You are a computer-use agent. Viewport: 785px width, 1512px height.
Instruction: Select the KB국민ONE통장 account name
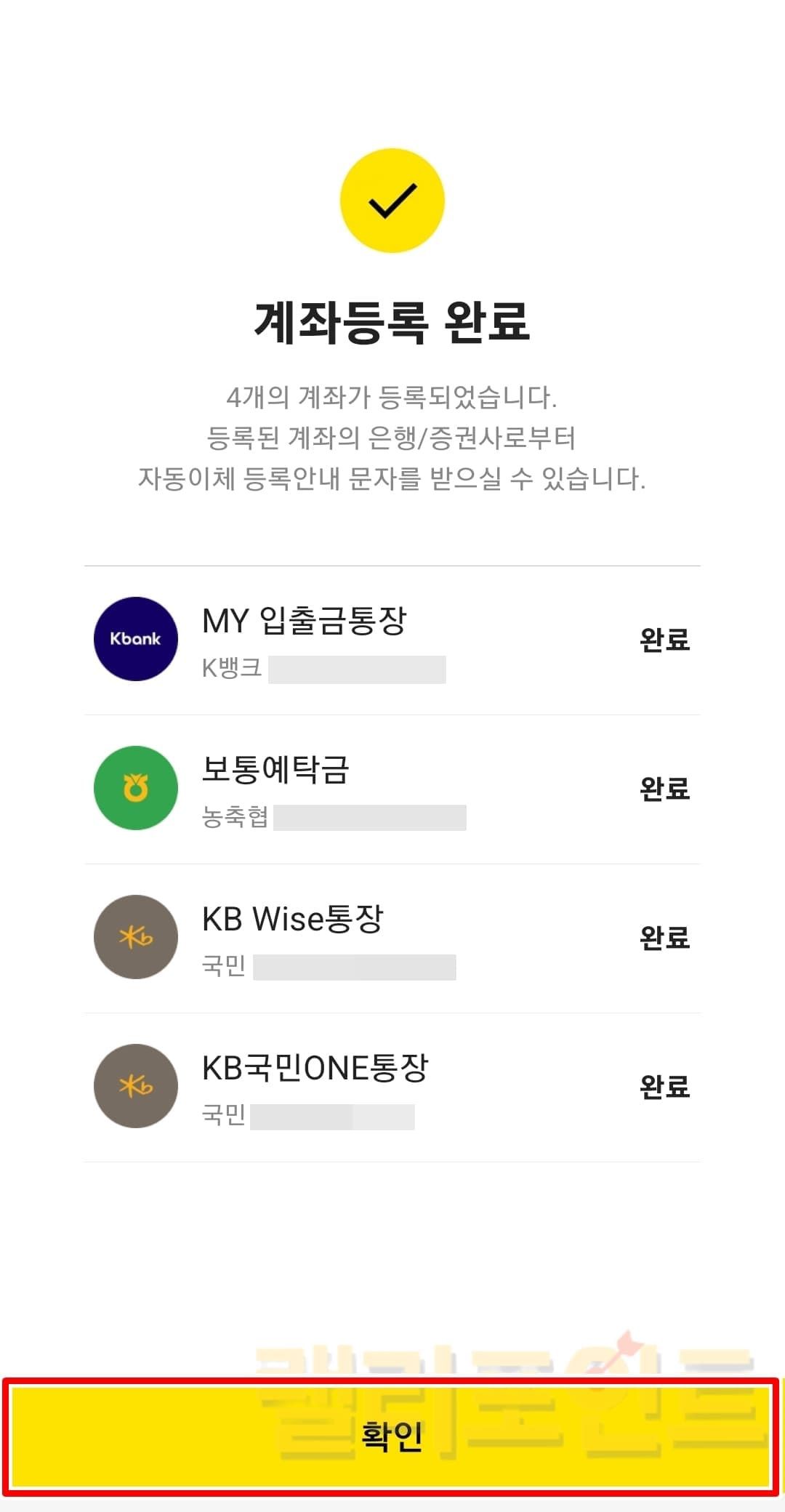pyautogui.click(x=315, y=1068)
